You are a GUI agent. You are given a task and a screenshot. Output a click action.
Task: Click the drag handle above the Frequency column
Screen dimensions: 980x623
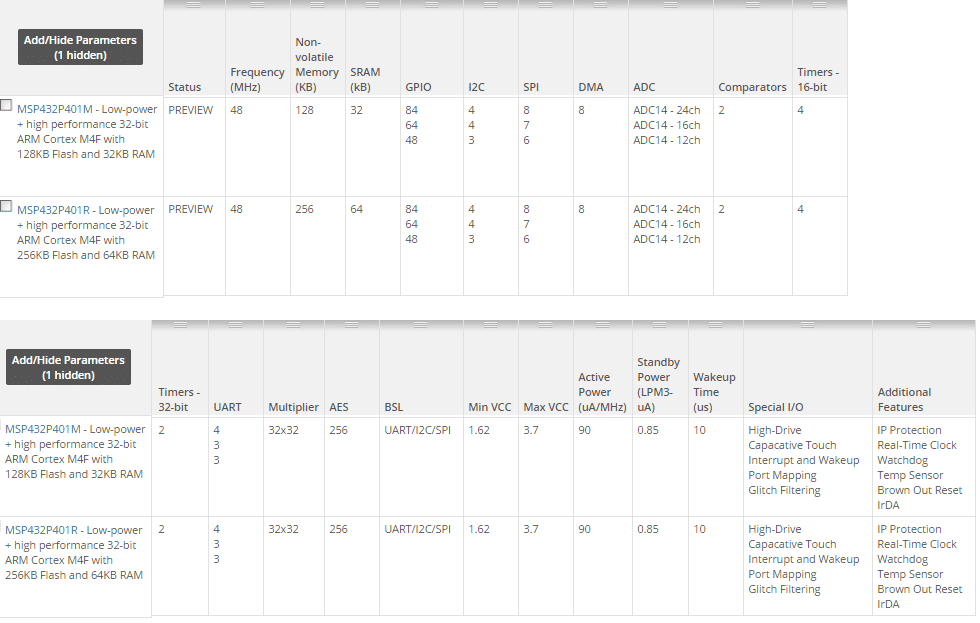(x=258, y=5)
